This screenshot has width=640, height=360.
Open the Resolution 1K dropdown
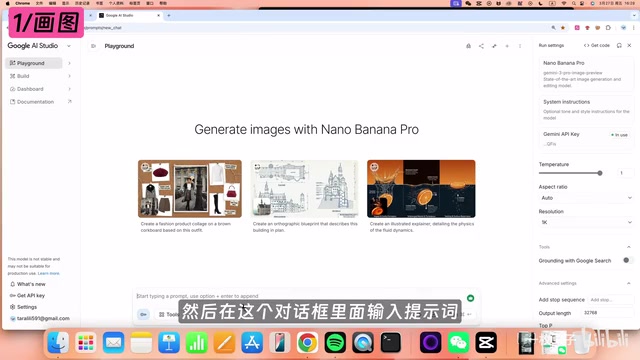[586, 222]
